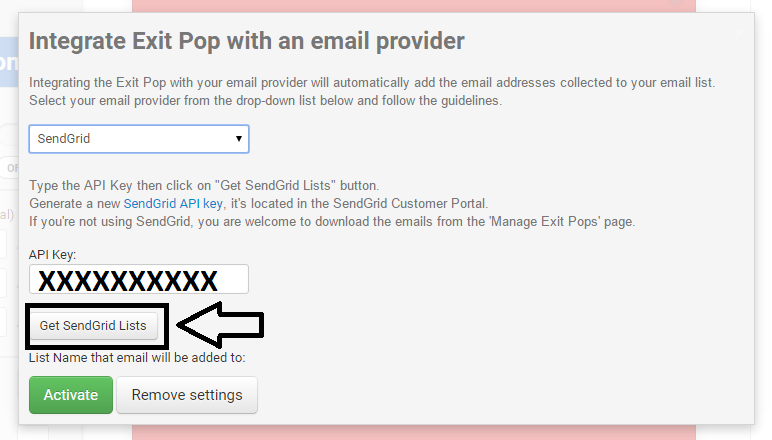The image size is (772, 440).
Task: Click the 'List Name that email will be added to' label
Action: coord(137,357)
